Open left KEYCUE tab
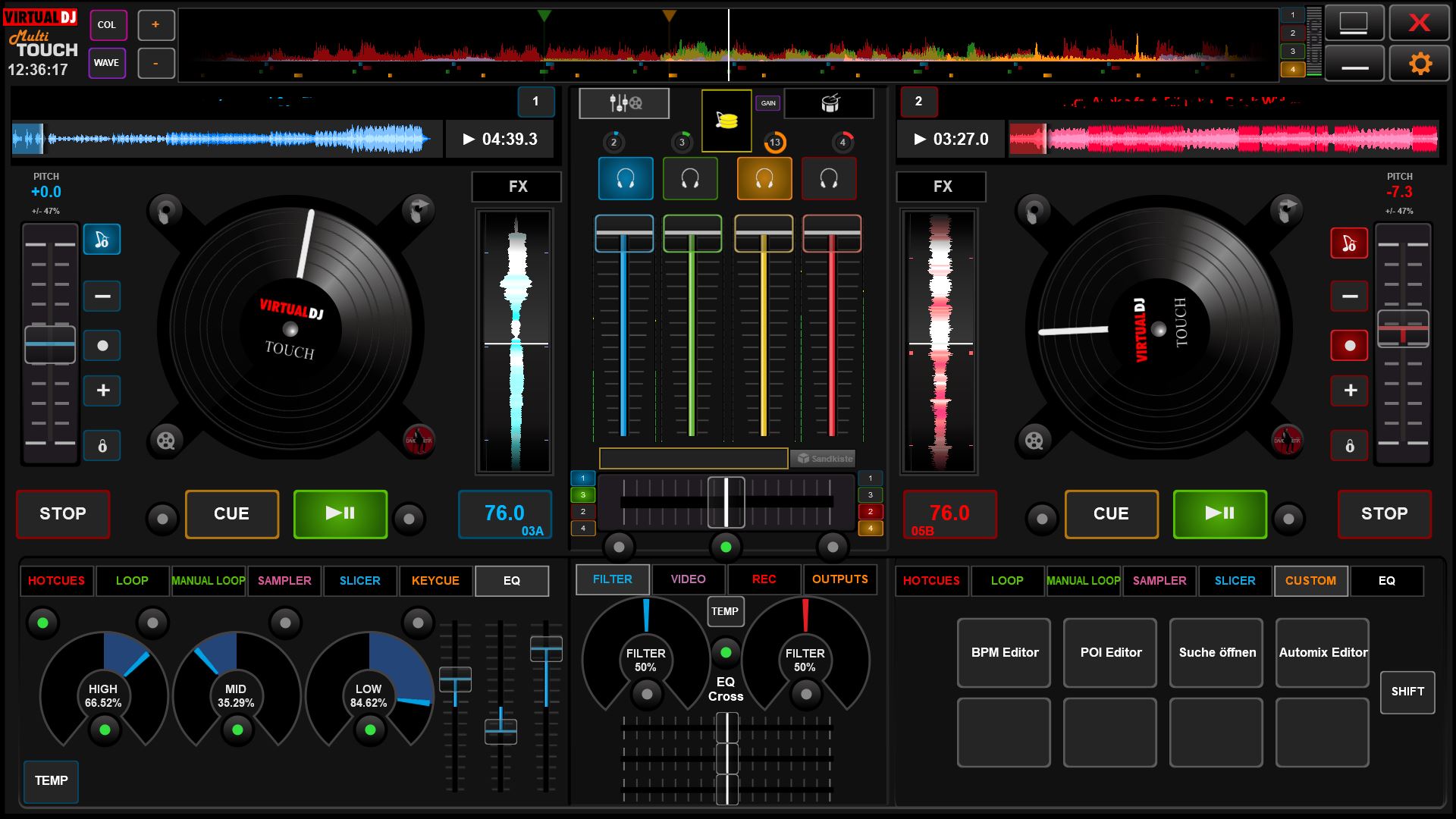Screen dimensions: 1456x819 [x=436, y=581]
